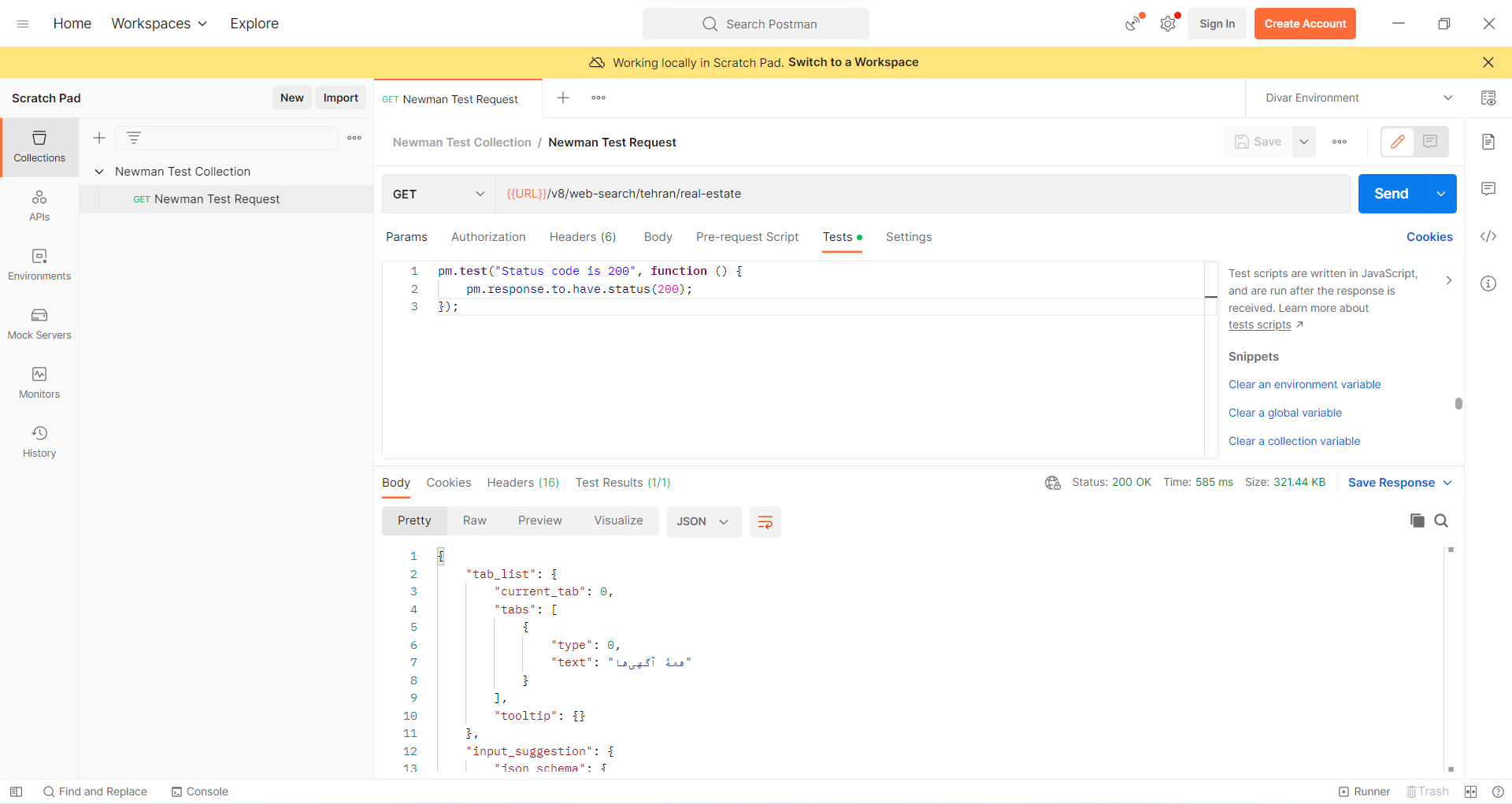This screenshot has height=804, width=1512.
Task: Open the APIs sidebar panel
Action: (39, 206)
